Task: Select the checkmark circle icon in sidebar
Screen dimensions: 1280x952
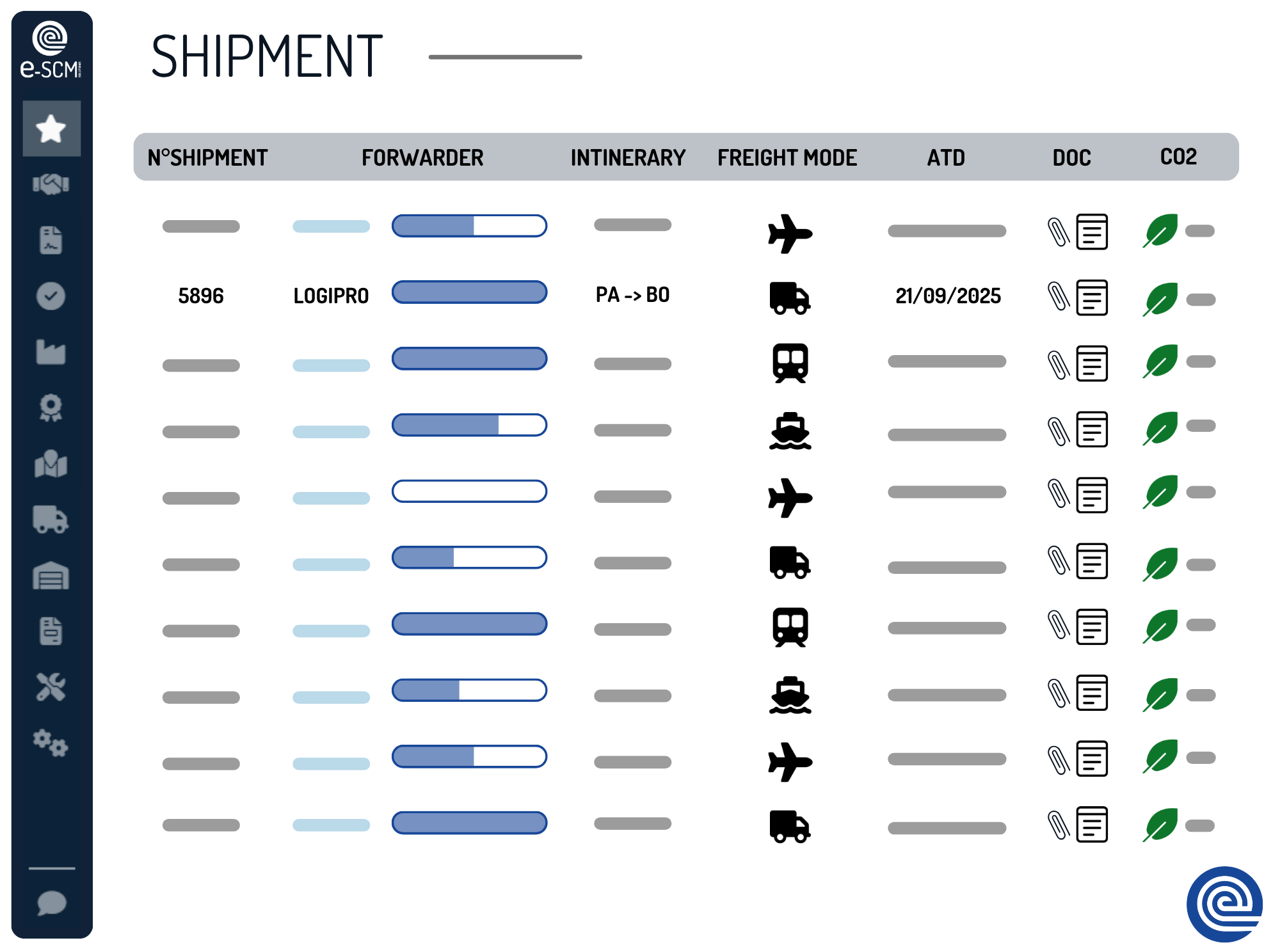Action: pyautogui.click(x=51, y=296)
